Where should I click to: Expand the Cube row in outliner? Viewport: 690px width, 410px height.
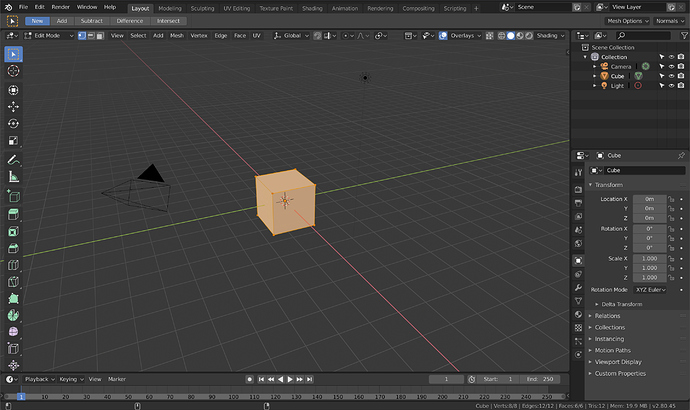(595, 76)
